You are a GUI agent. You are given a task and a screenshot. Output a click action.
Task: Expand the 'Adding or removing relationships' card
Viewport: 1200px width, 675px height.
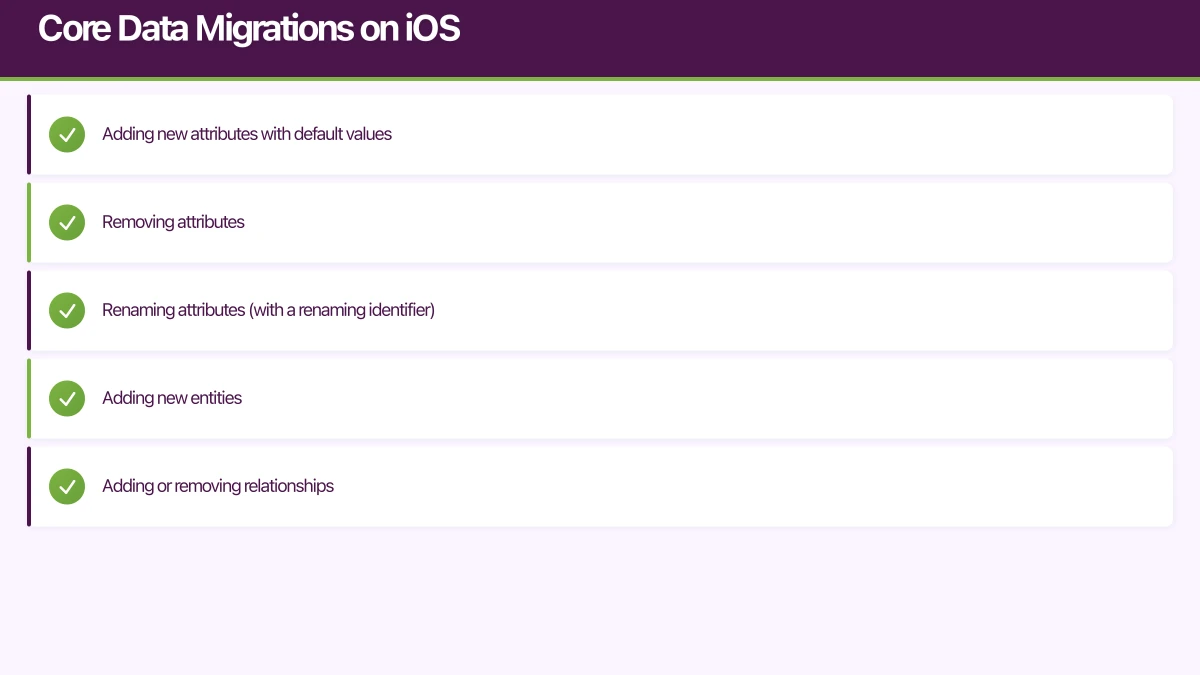point(600,486)
